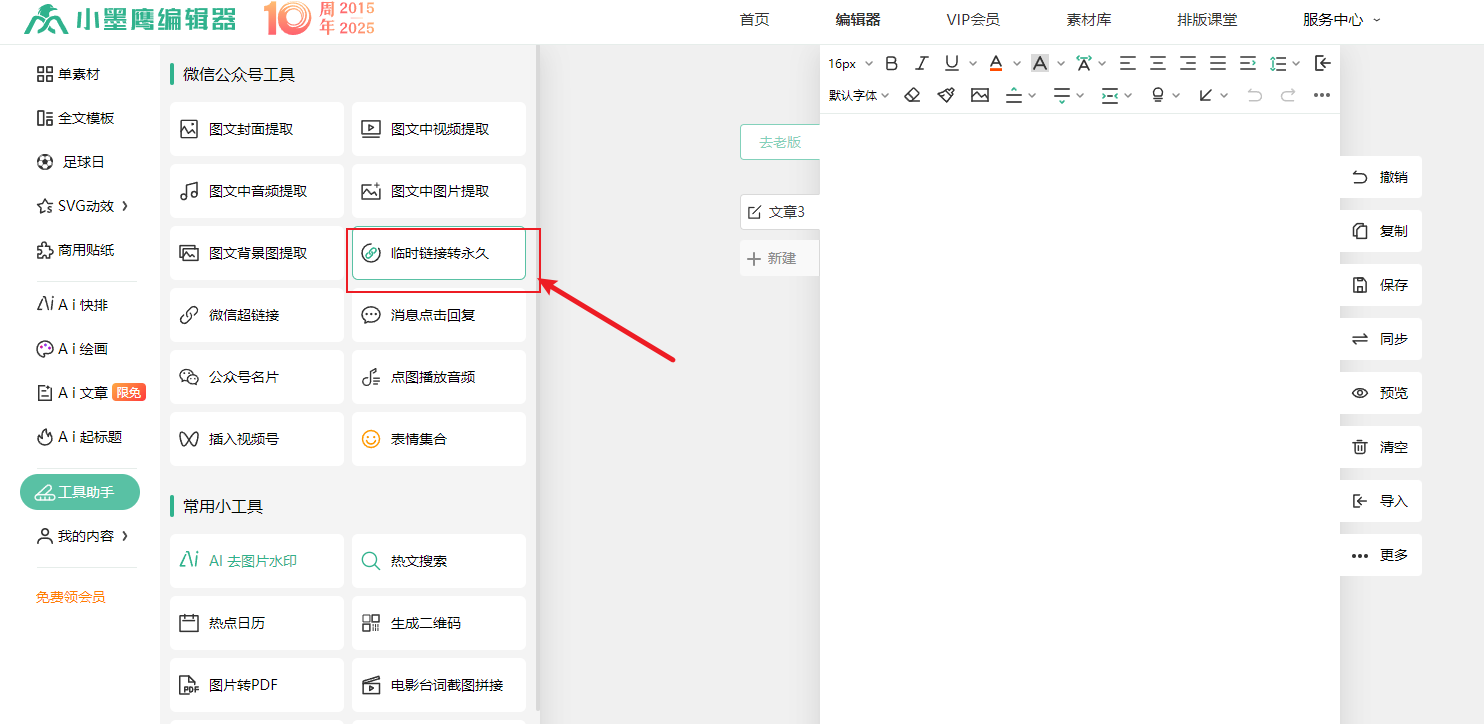Open the 公众号名片 tool
Screen dimensions: 1484x724
coord(256,377)
